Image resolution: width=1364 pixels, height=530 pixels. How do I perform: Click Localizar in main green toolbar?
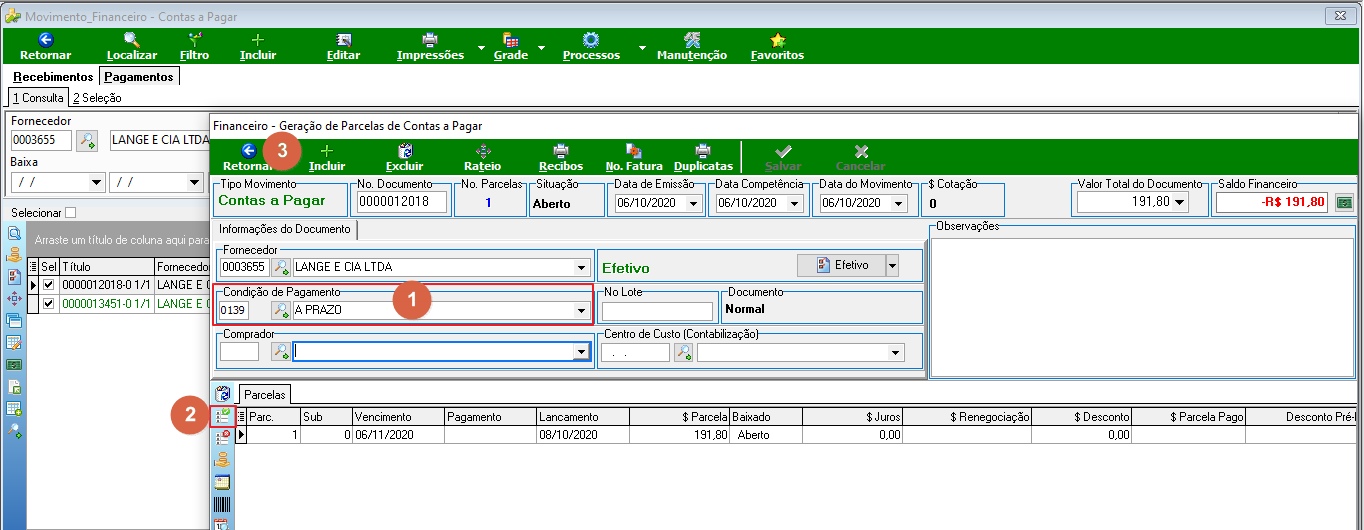pyautogui.click(x=132, y=47)
